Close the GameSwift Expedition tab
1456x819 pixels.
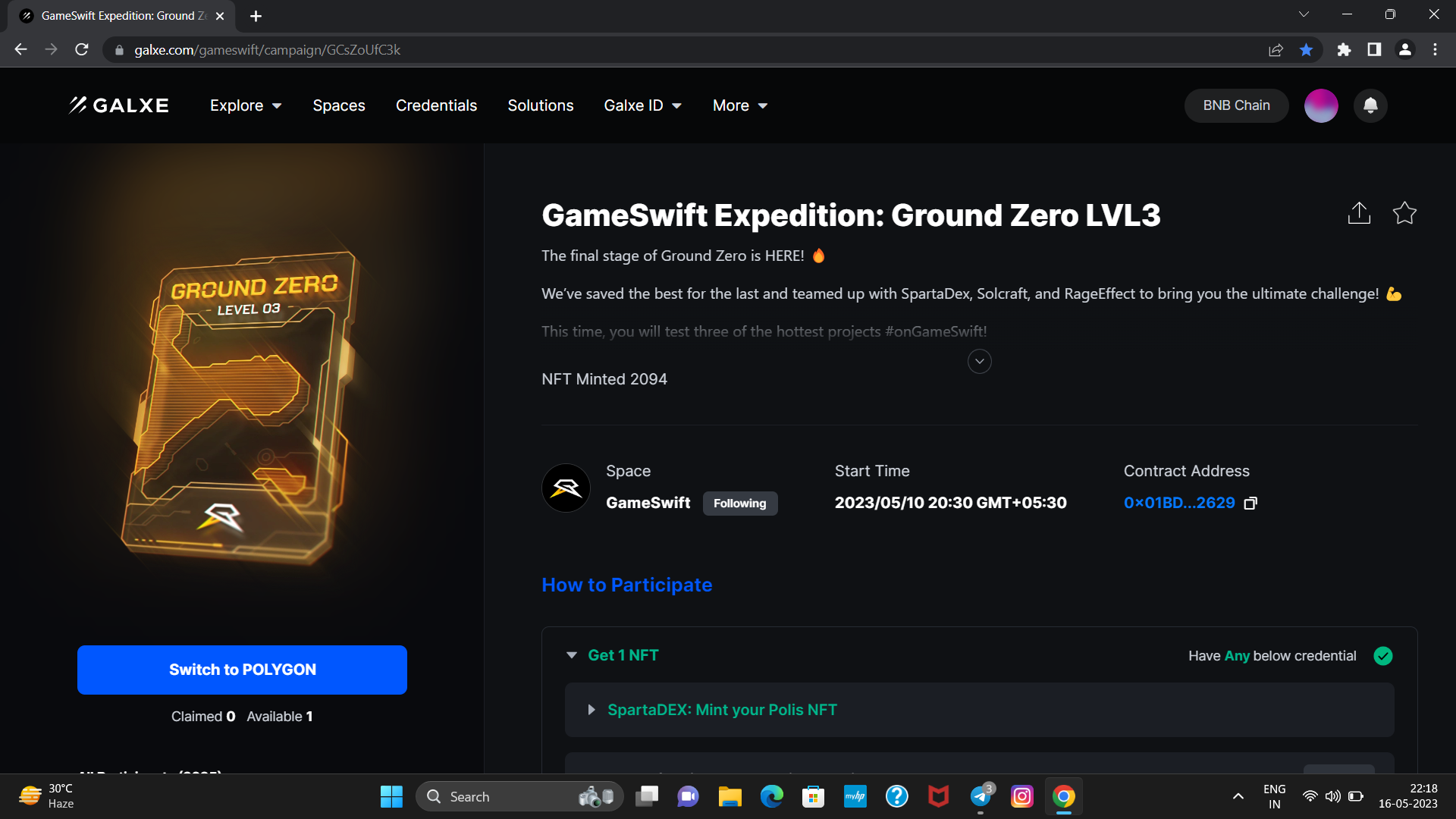220,16
